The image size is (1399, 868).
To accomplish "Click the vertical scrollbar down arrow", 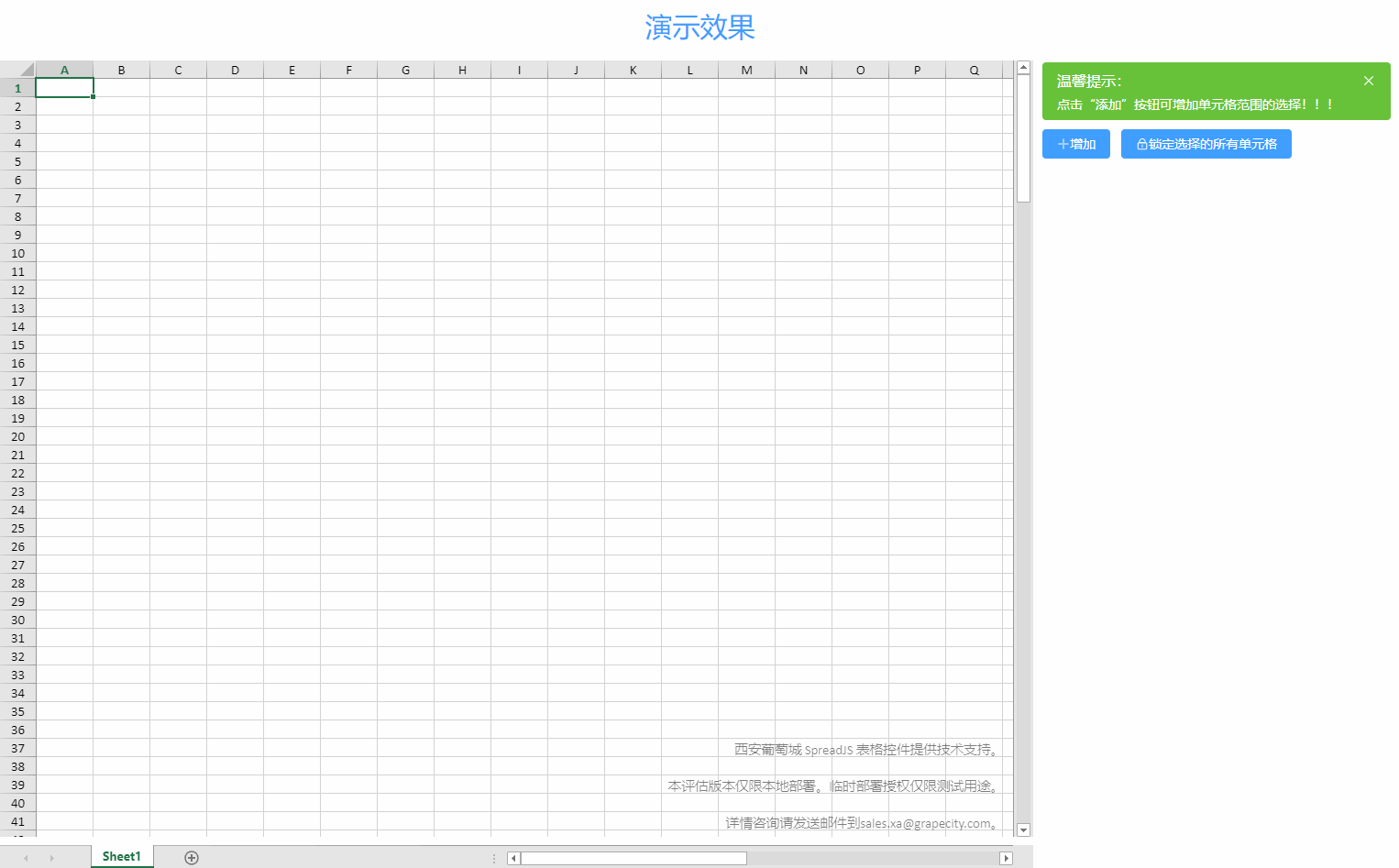I will coord(1022,830).
